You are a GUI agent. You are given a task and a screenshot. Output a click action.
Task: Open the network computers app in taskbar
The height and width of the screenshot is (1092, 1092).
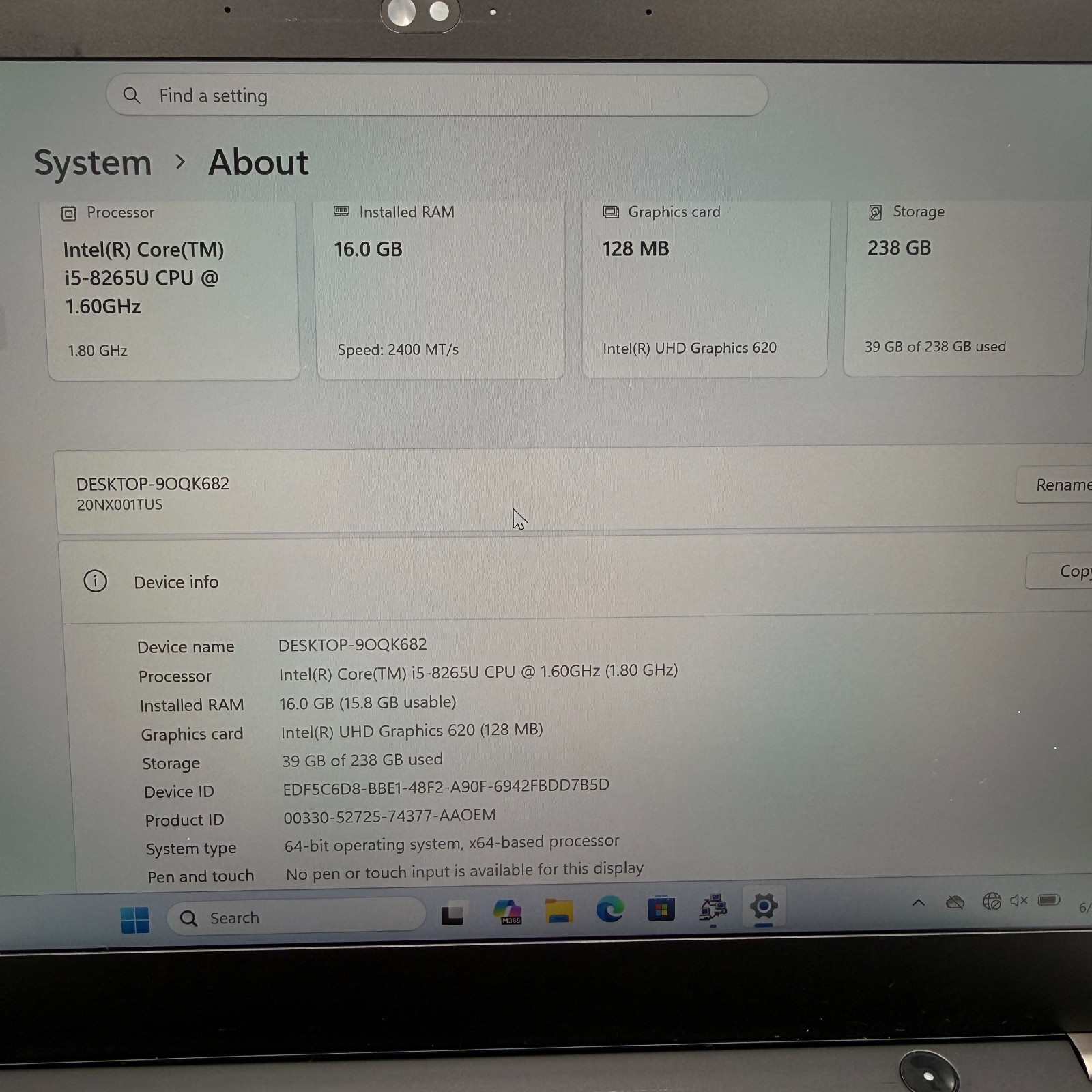(x=713, y=908)
